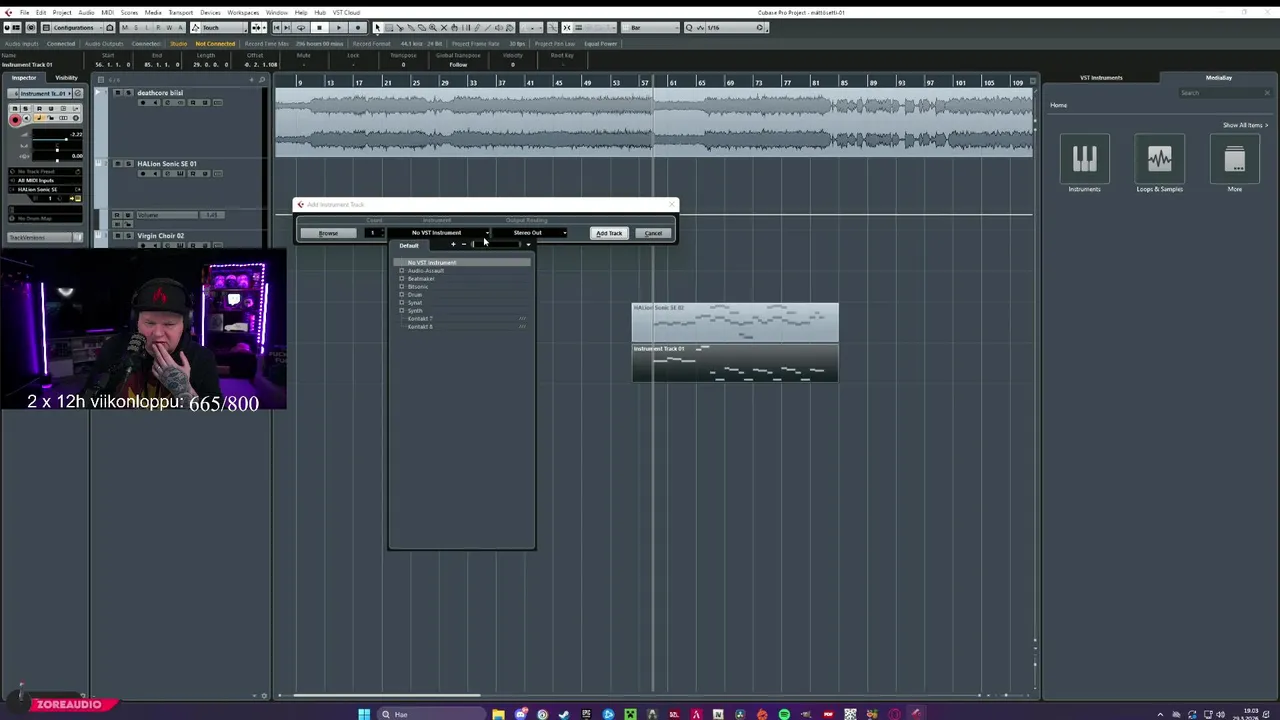Click the Windows taskbar search box
This screenshot has width=1280, height=720.
click(x=430, y=714)
